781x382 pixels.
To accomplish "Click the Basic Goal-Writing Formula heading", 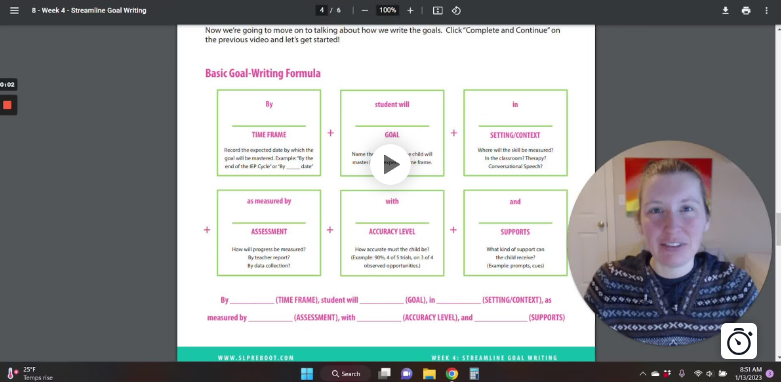I will (263, 74).
